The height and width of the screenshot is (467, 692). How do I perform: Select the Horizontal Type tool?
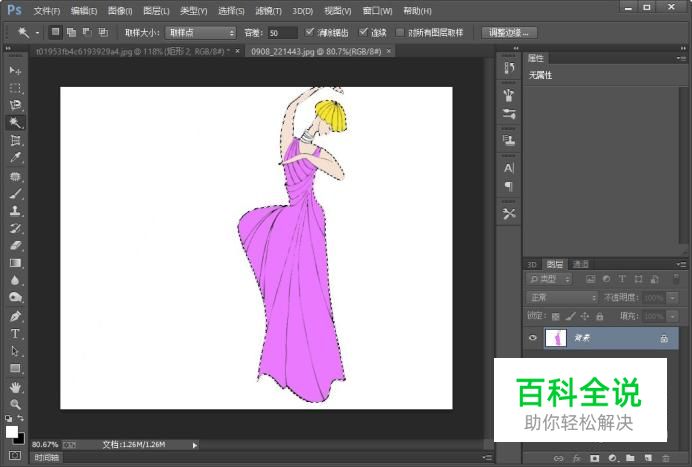point(15,334)
